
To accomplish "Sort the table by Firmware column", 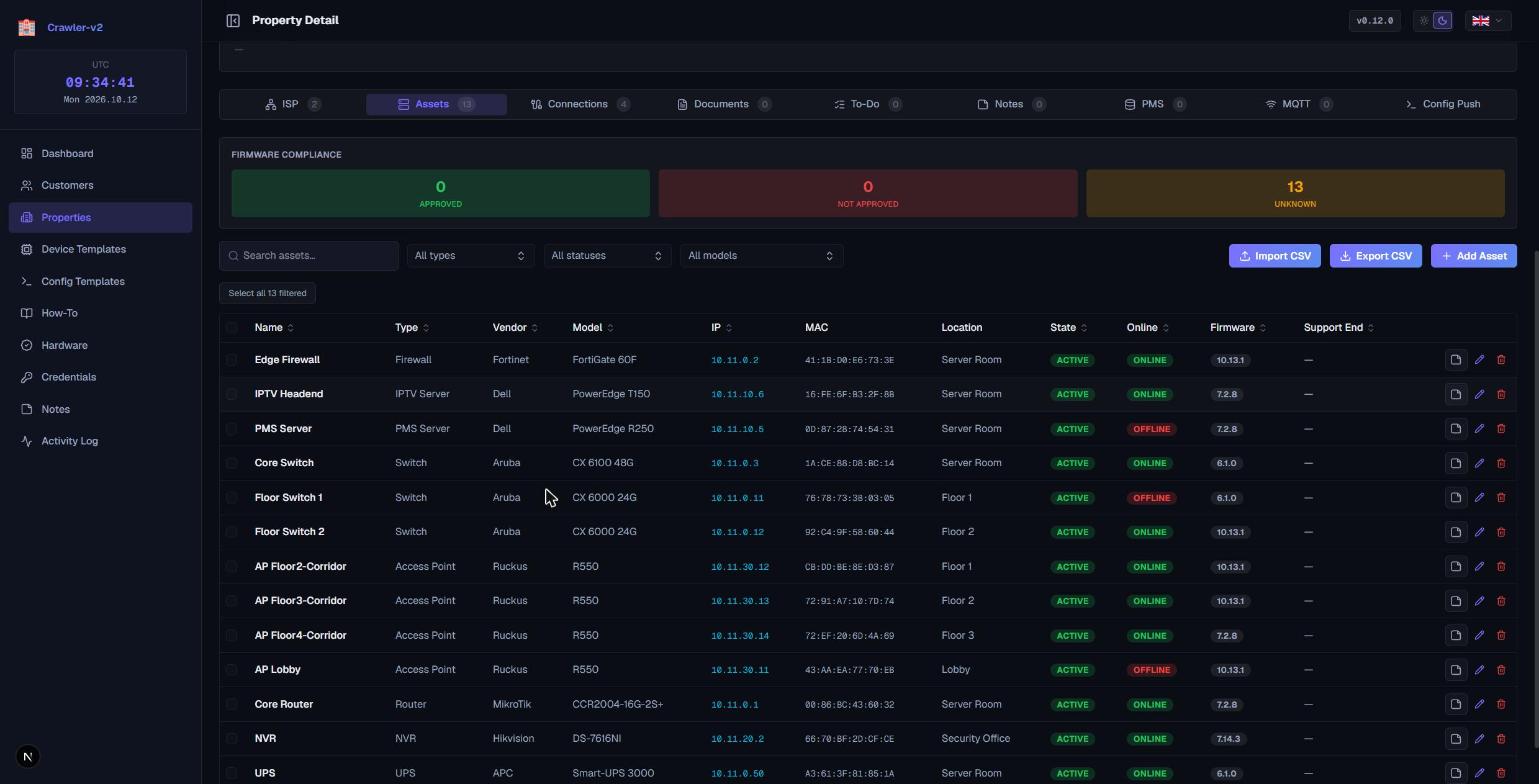I will coord(1238,328).
